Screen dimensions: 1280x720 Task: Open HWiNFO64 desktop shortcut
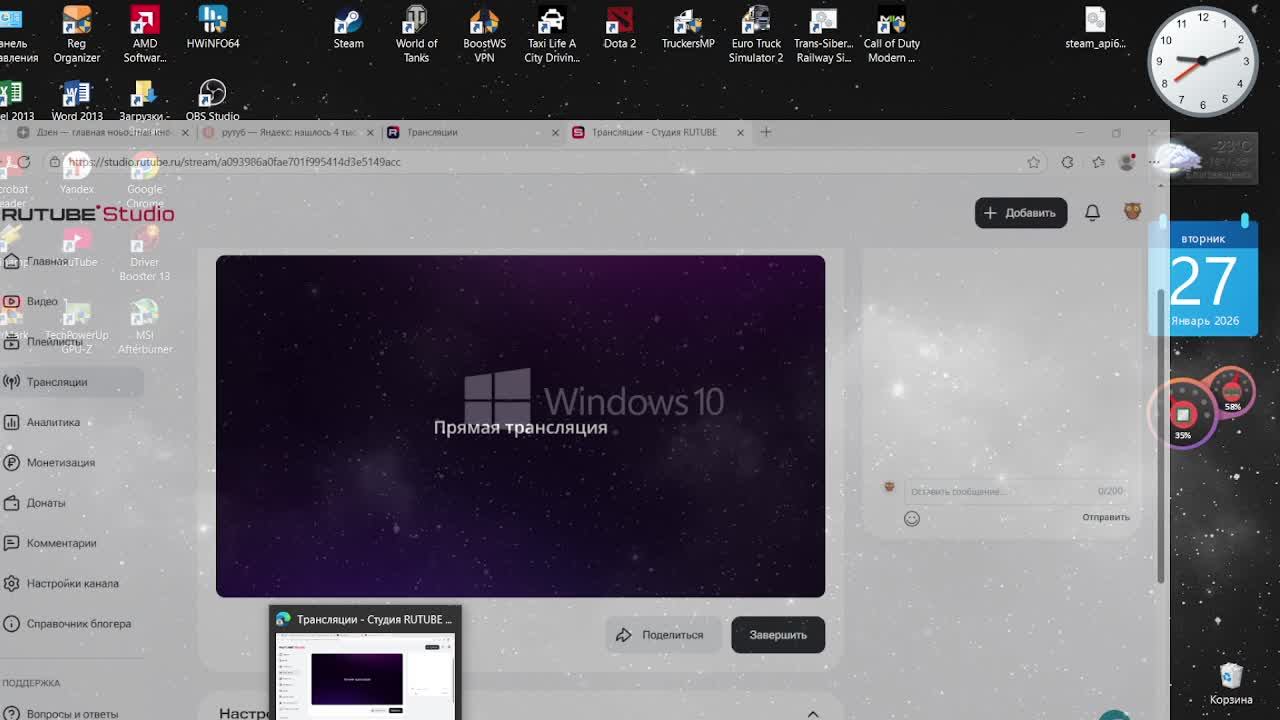(213, 27)
